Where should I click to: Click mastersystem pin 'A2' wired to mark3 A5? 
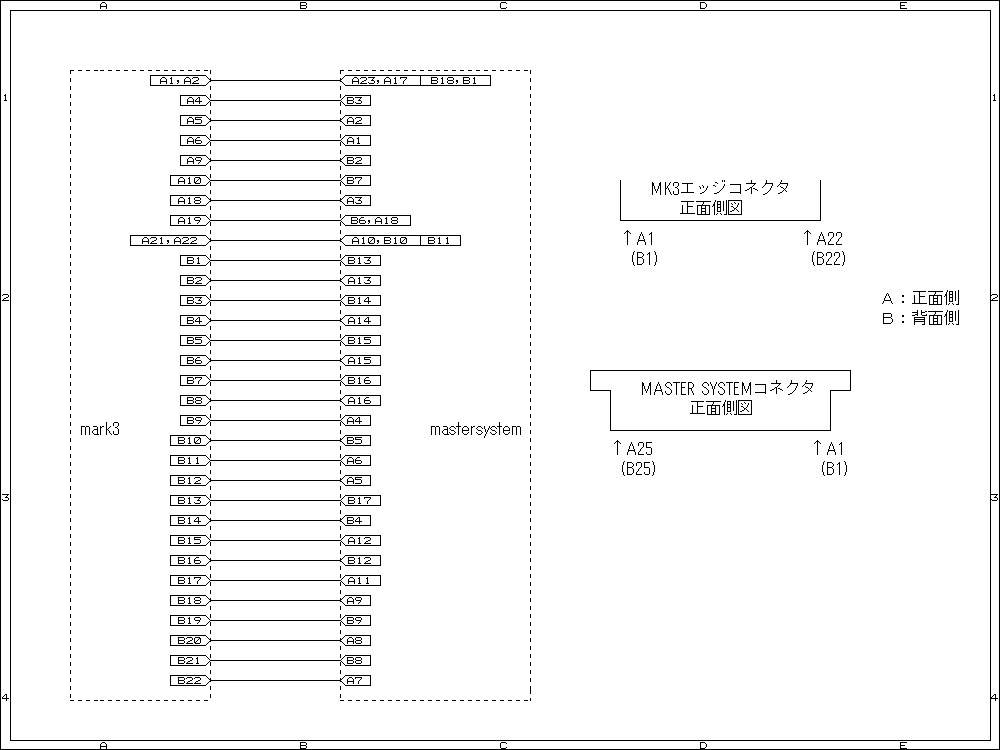355,121
